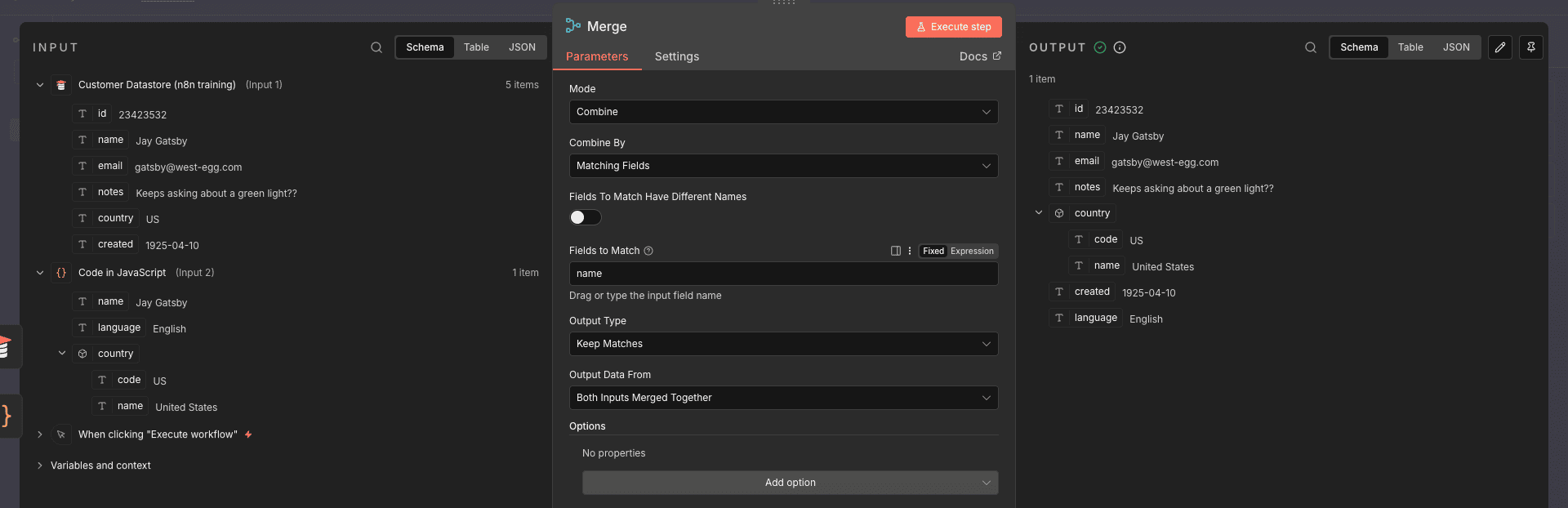Screen dimensions: 1568x508
Task: Open the Mode dropdown set to Combine
Action: (x=783, y=112)
